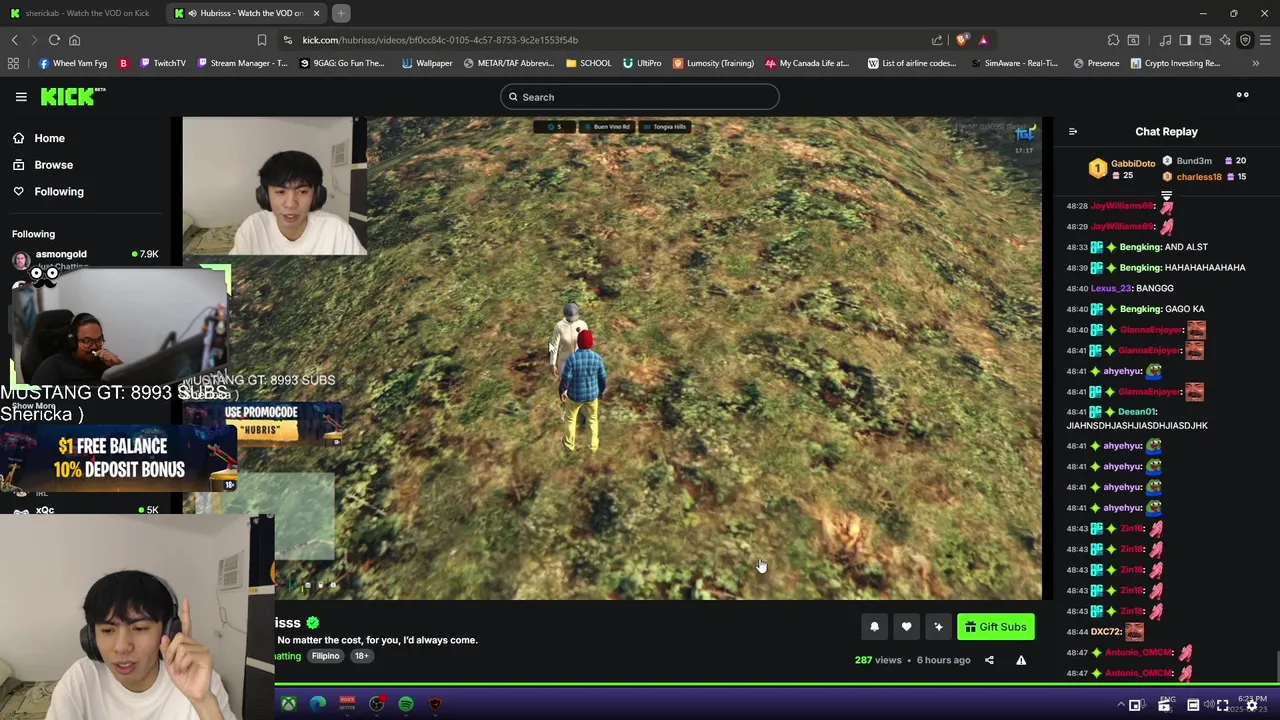The width and height of the screenshot is (1280, 720).
Task: Open Spotify in taskbar
Action: 406,704
